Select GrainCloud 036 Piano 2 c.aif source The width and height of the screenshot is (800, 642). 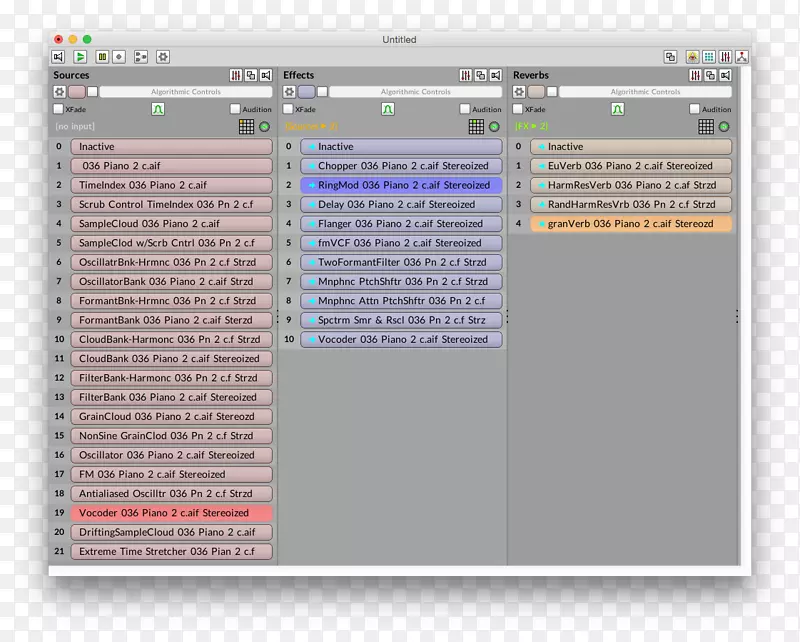(x=171, y=416)
